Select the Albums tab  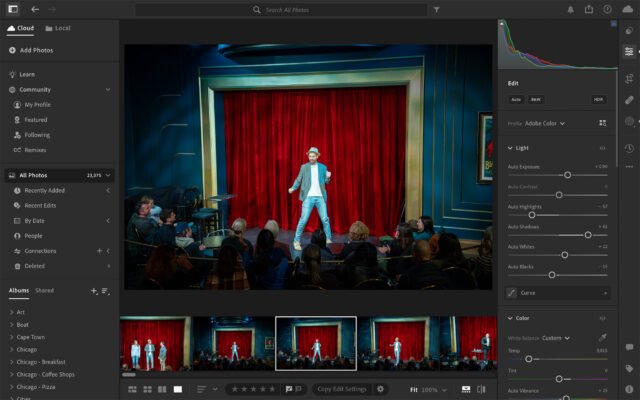pos(19,291)
